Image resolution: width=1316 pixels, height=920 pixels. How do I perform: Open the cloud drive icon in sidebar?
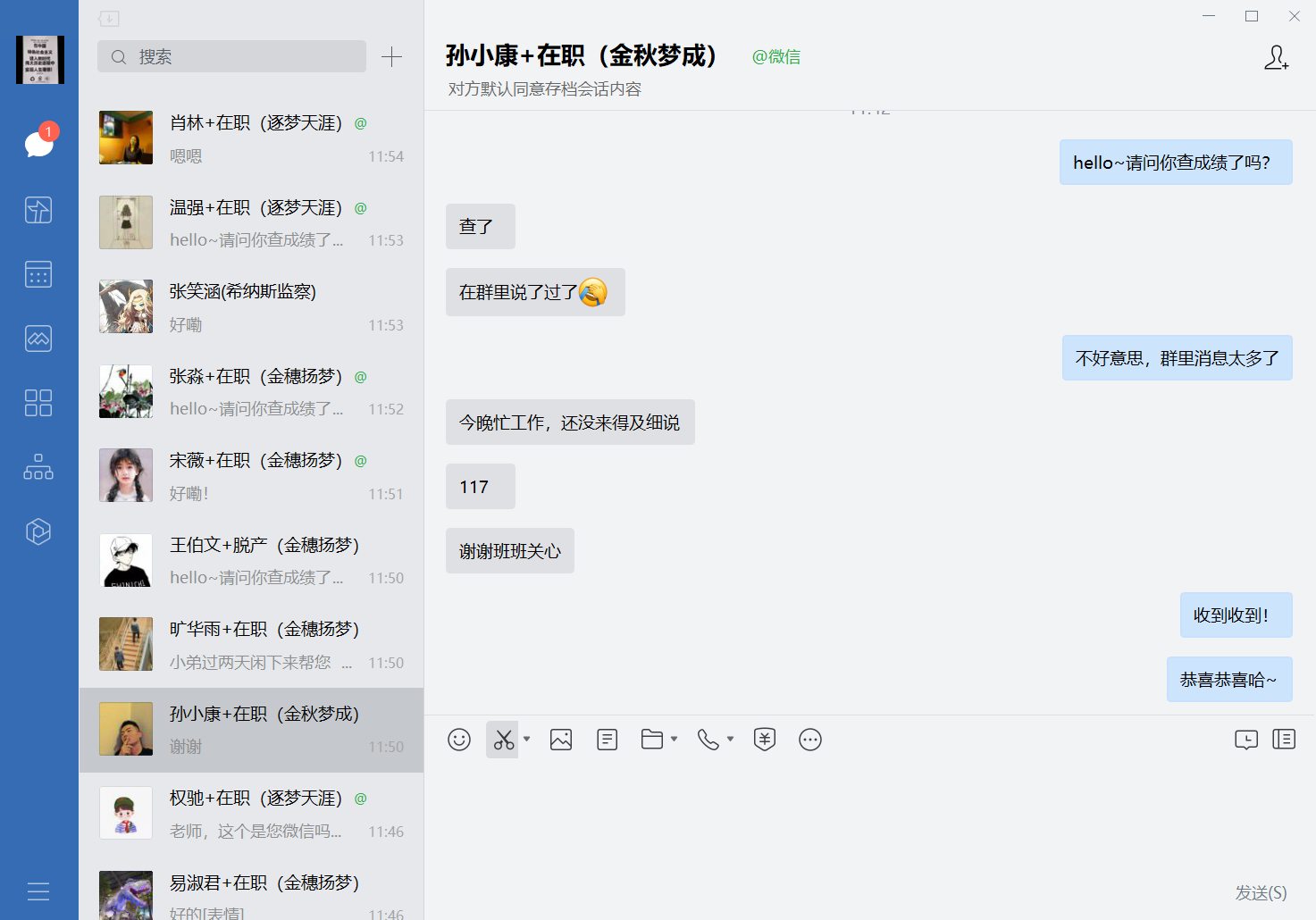38,339
